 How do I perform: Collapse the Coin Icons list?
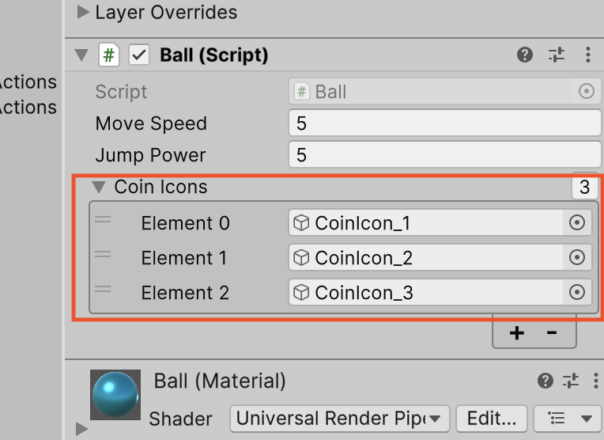tap(99, 187)
